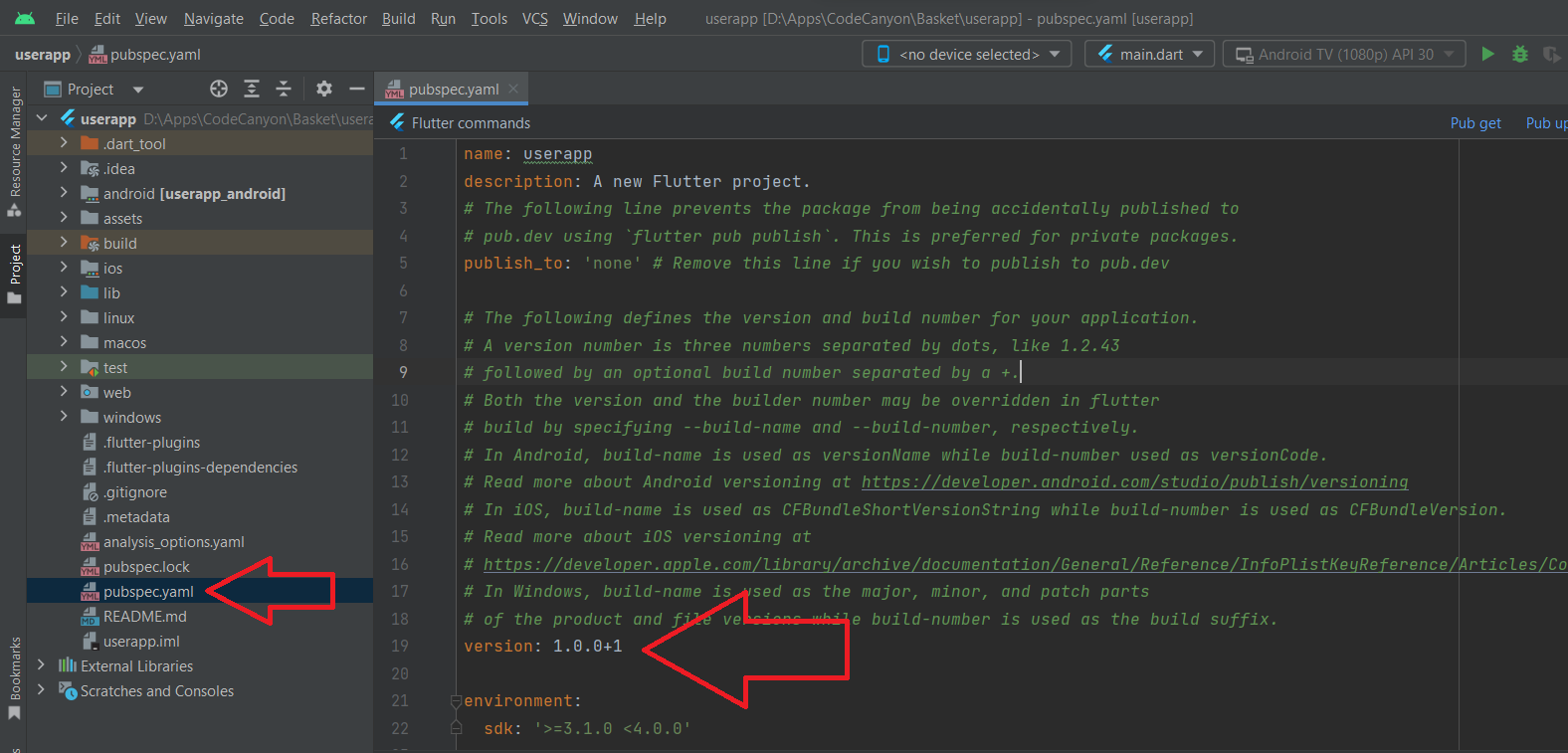1568x753 pixels.
Task: Expand the android folder arrow
Action: pos(64,193)
